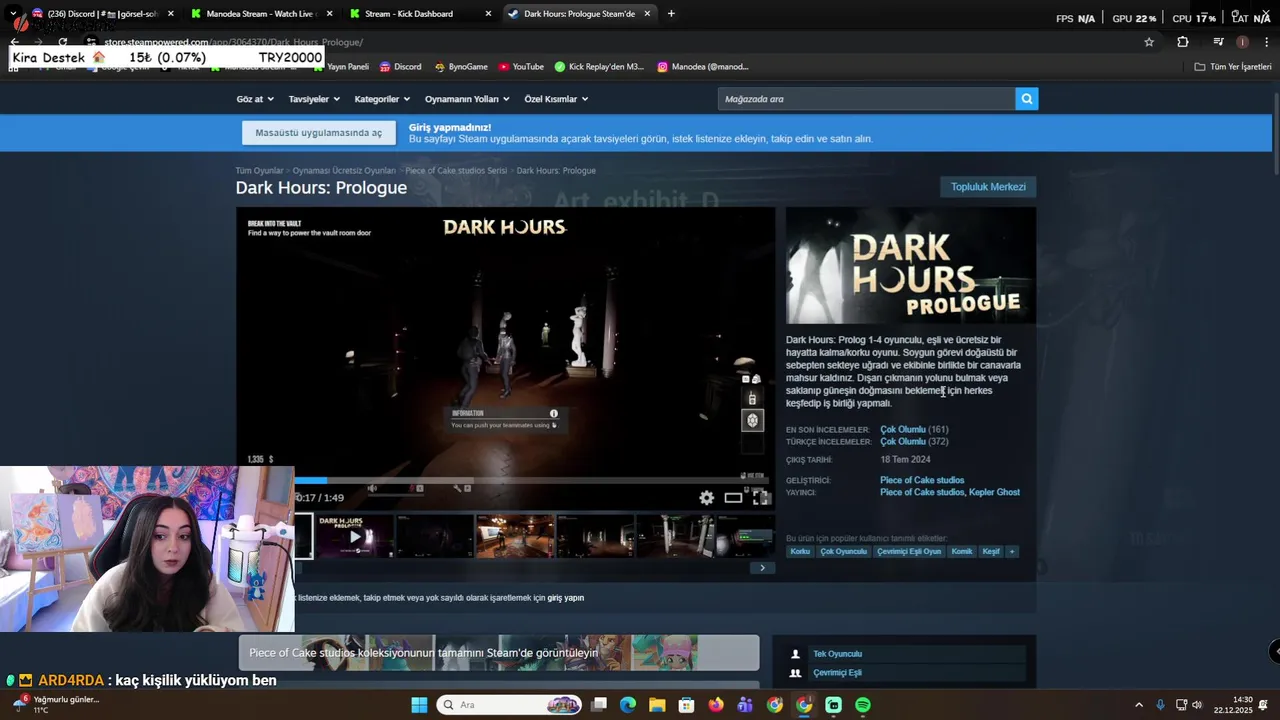The image size is (1280, 720).
Task: Mute the trailer volume speaker icon
Action: click(372, 488)
